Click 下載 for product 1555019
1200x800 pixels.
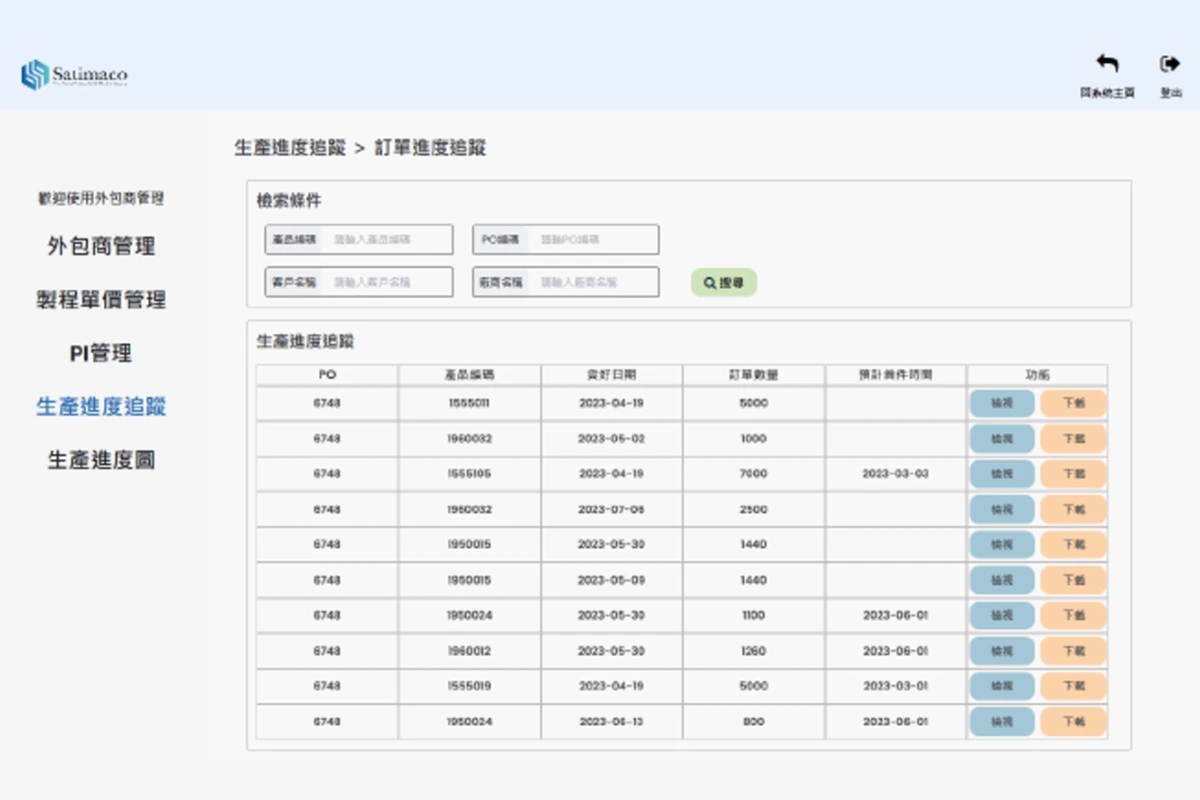click(x=1073, y=687)
